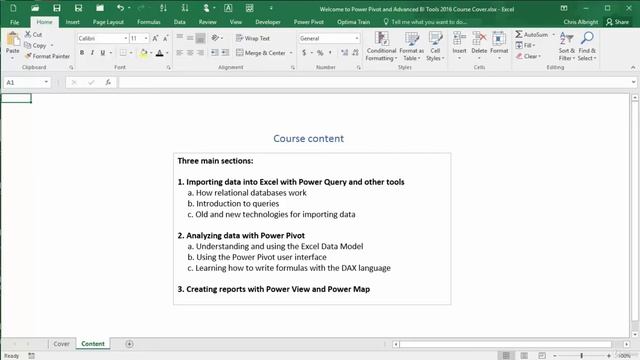Click the Share button
This screenshot has height=360, width=640.
(x=618, y=22)
